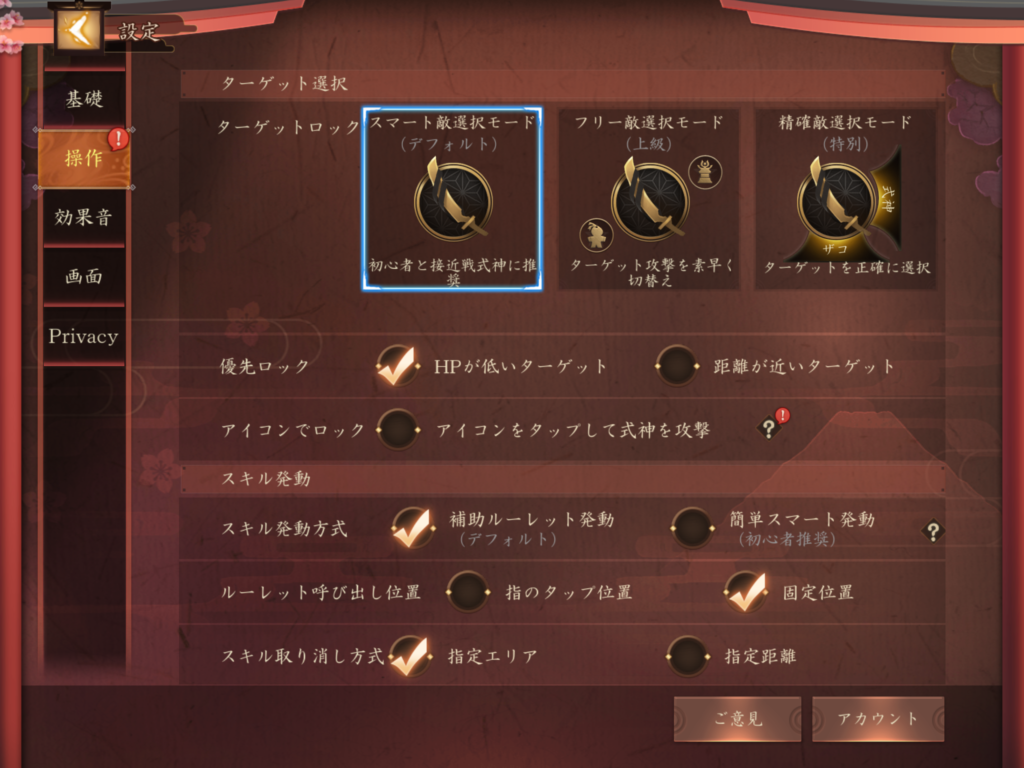
Task: Open the 効果音 settings tab
Action: click(x=84, y=217)
